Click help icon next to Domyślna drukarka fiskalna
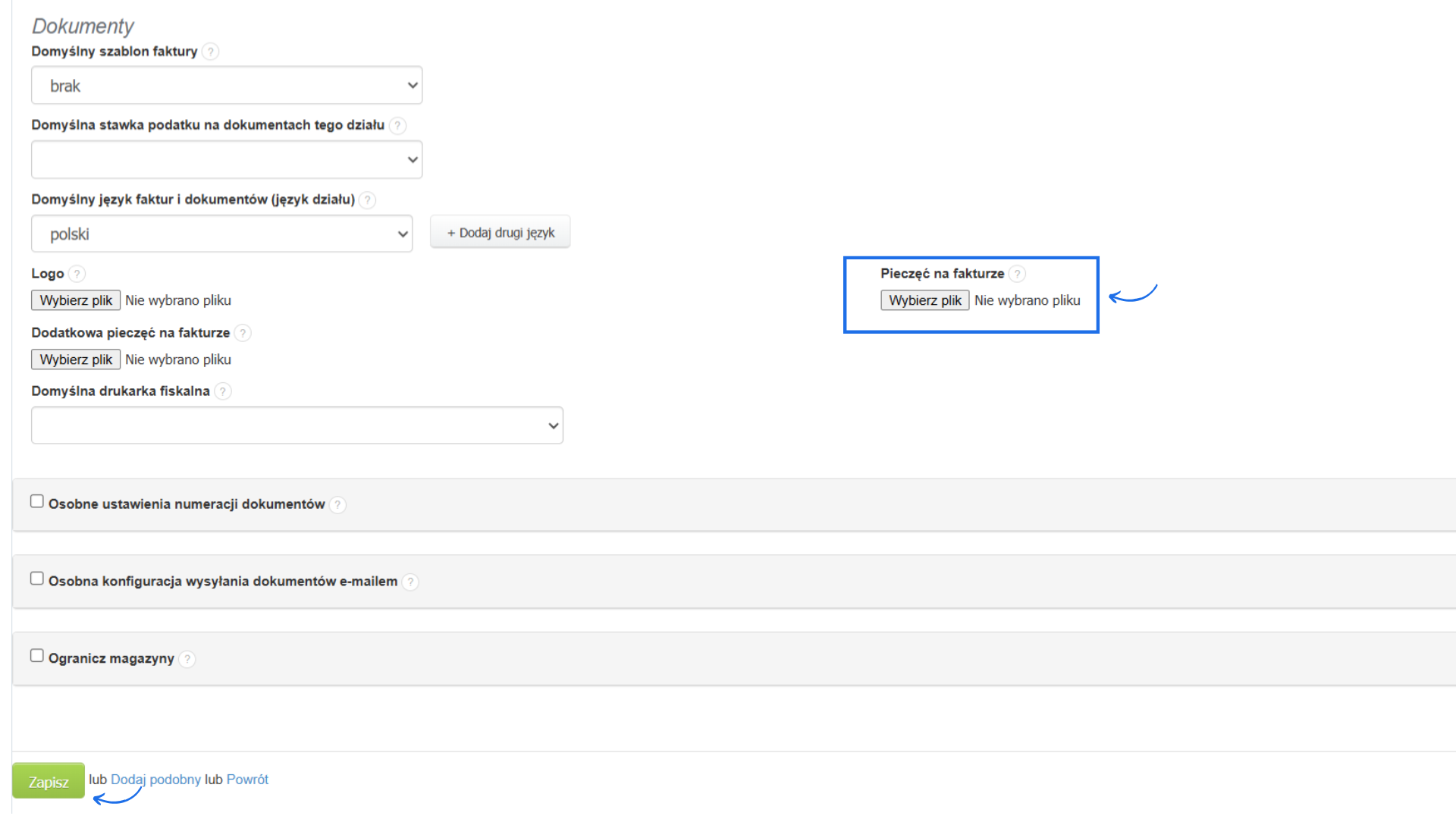The height and width of the screenshot is (819, 1456). [x=223, y=391]
